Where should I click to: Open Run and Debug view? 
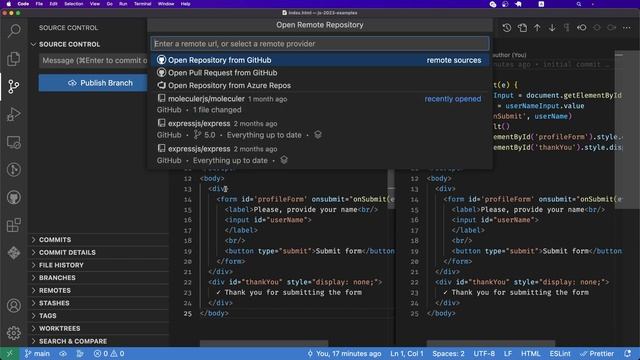[14, 114]
